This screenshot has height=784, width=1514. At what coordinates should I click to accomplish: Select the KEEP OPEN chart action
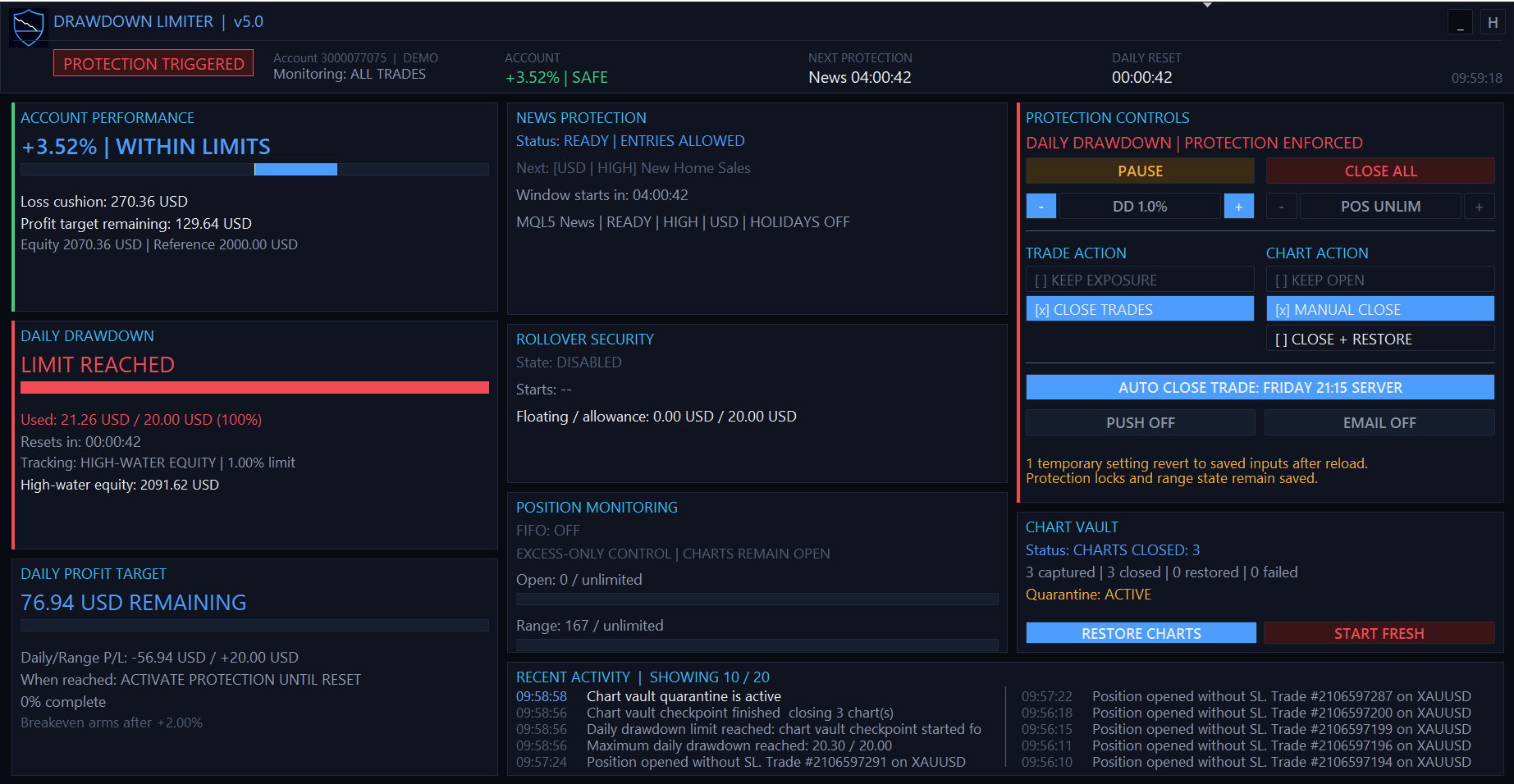click(1381, 280)
